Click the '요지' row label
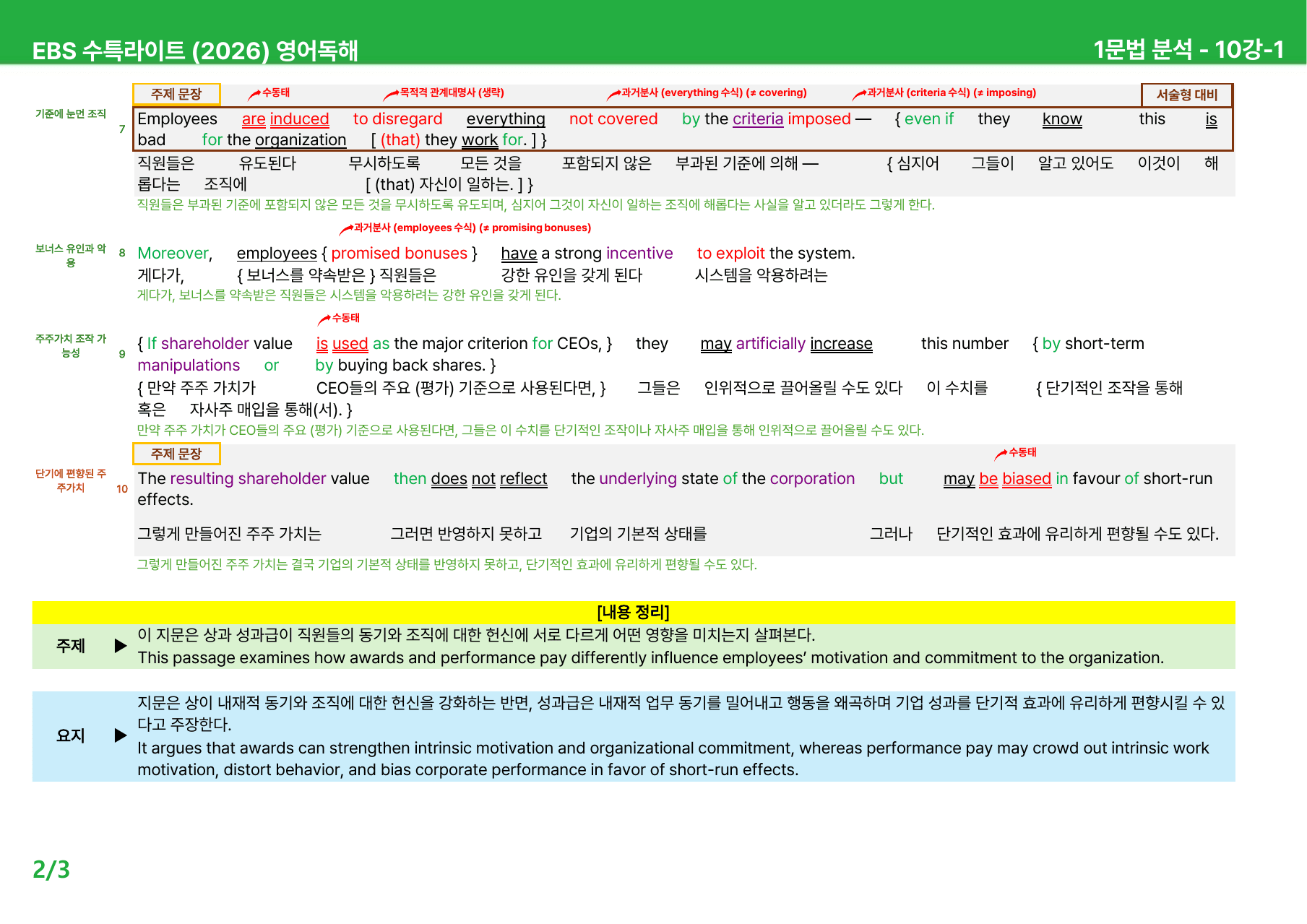Viewport: 1307px width, 924px height. pyautogui.click(x=71, y=735)
